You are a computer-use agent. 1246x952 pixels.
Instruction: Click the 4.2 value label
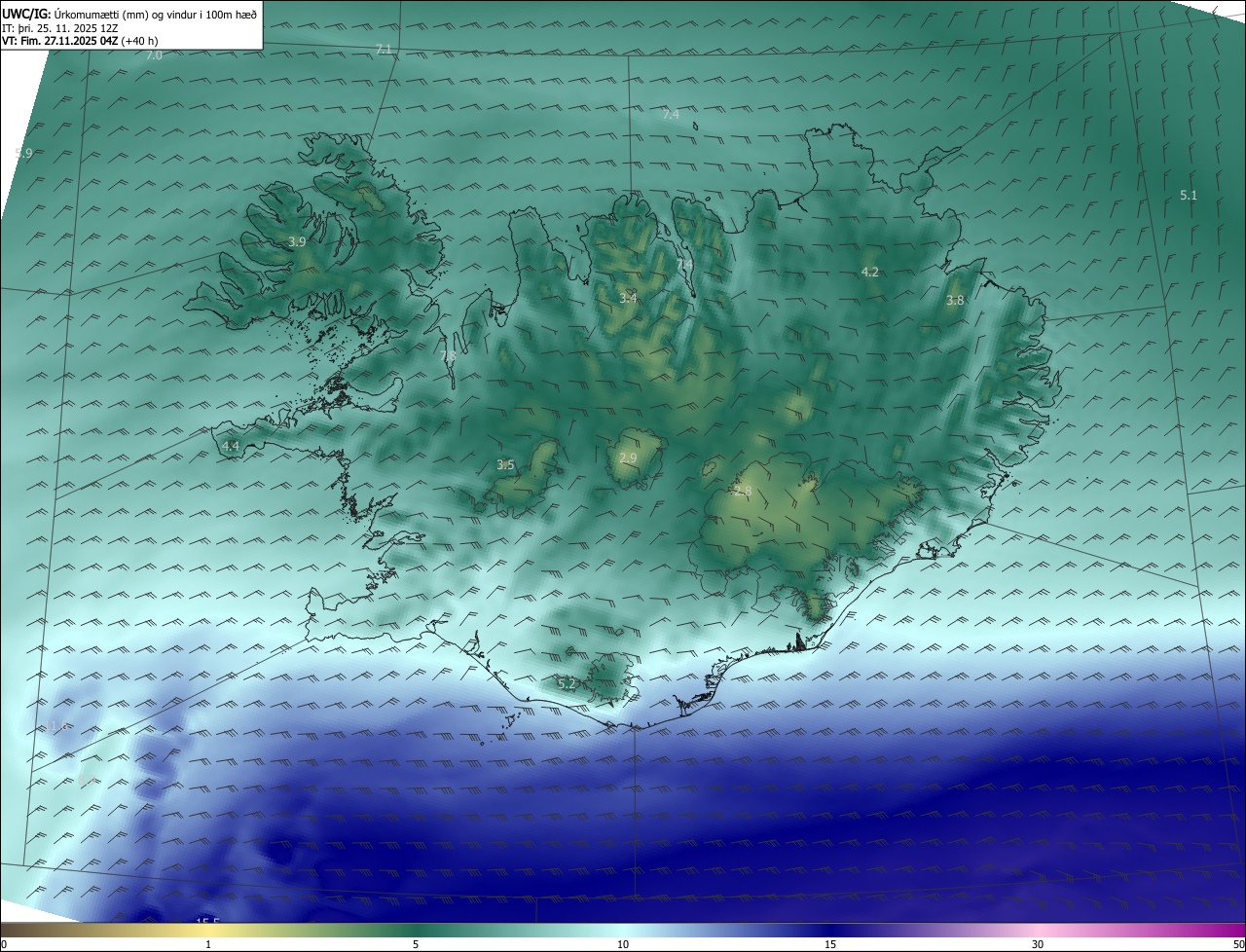pyautogui.click(x=870, y=272)
